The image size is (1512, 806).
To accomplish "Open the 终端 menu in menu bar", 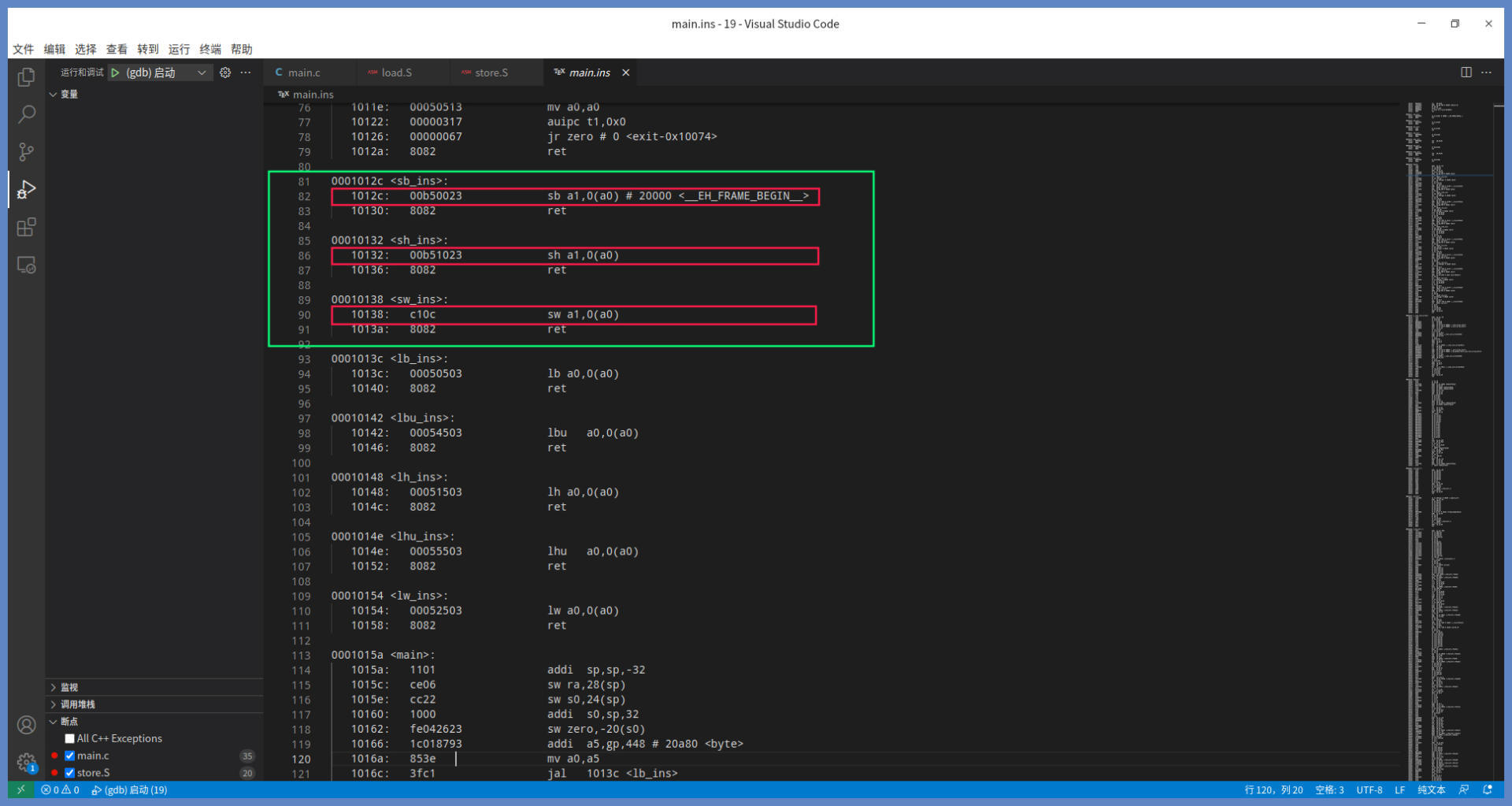I will pyautogui.click(x=210, y=49).
